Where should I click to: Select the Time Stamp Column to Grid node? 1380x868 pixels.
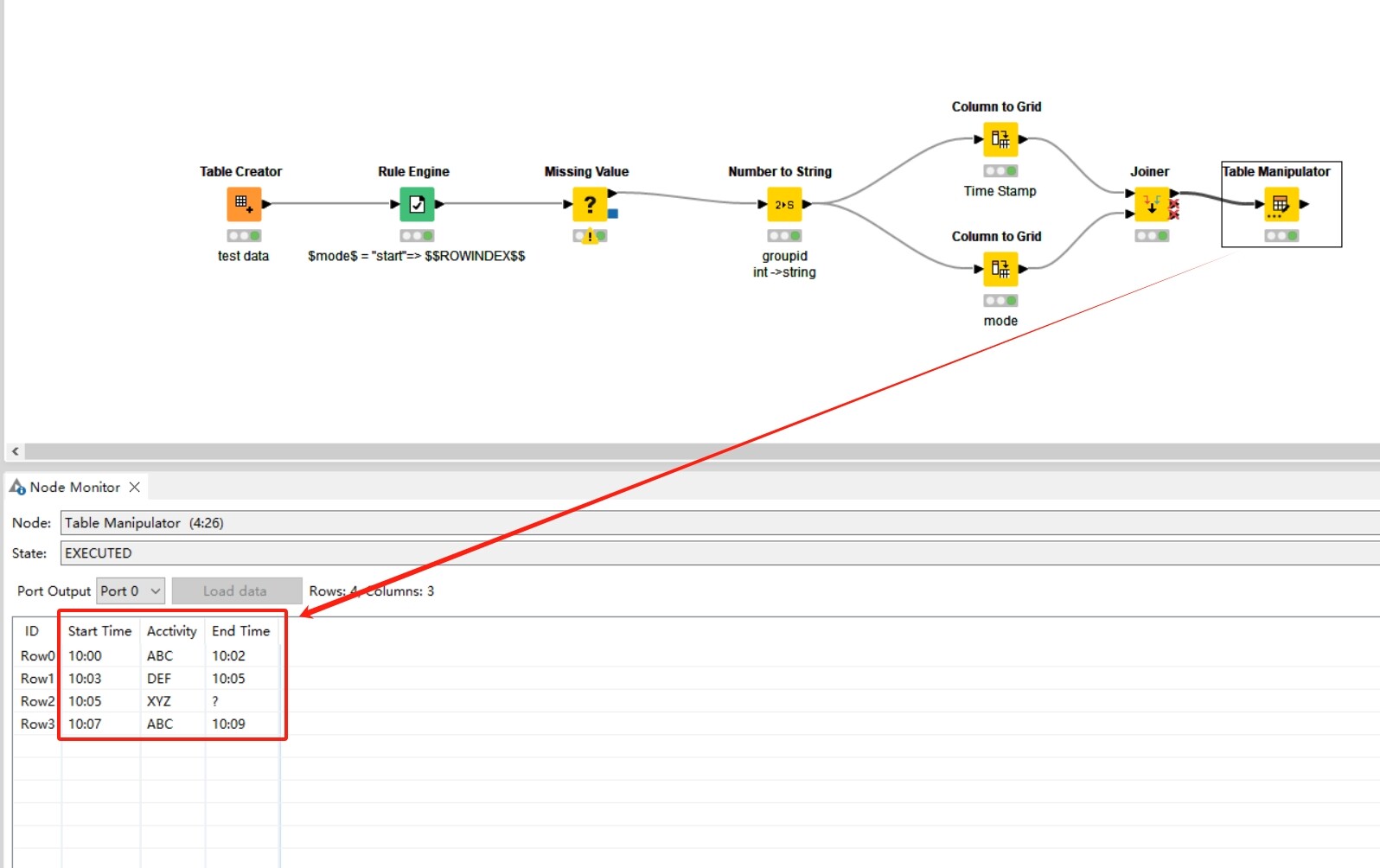(1000, 139)
